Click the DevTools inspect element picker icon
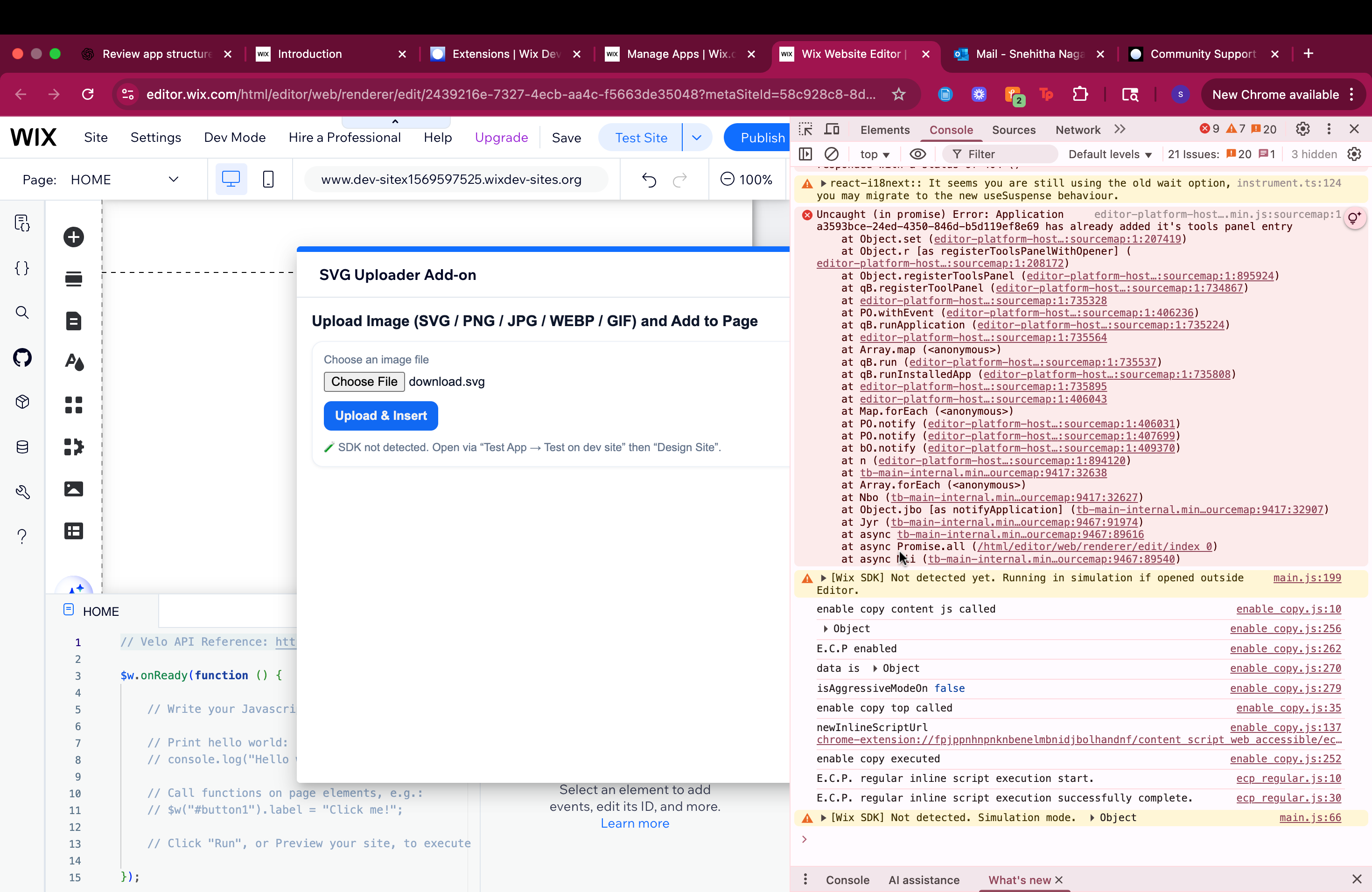This screenshot has height=892, width=1372. (805, 129)
